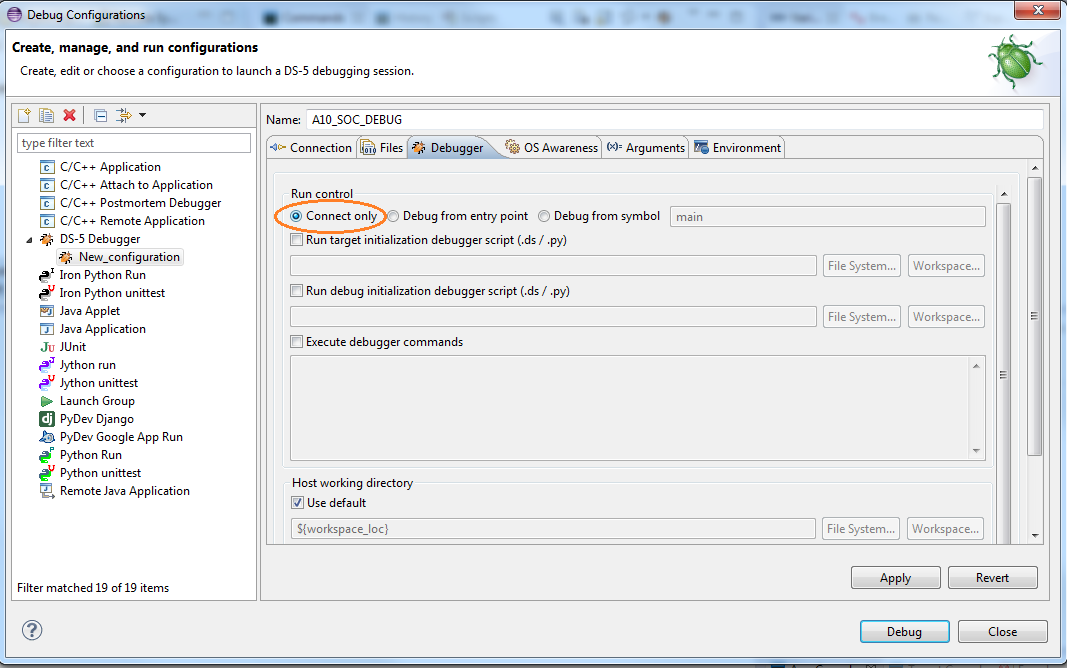Image resolution: width=1067 pixels, height=668 pixels.
Task: Click the Name input field
Action: coord(674,120)
